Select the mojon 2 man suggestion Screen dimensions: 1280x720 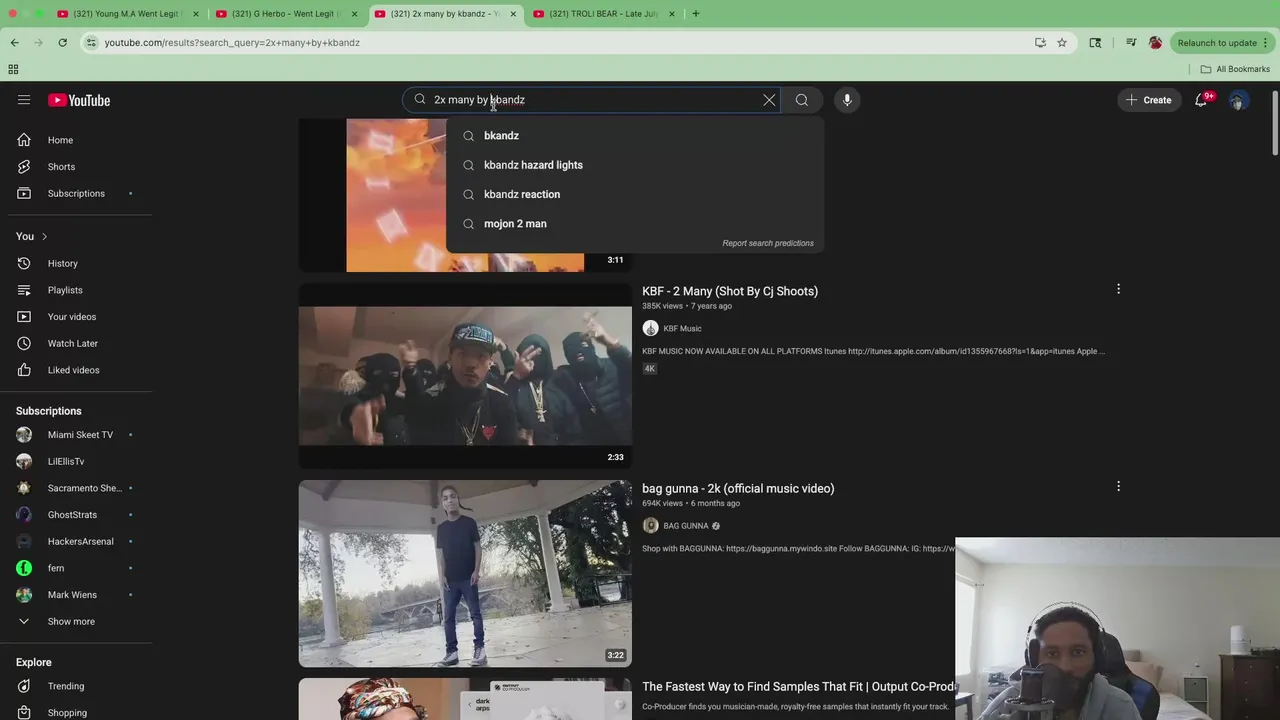[635, 224]
